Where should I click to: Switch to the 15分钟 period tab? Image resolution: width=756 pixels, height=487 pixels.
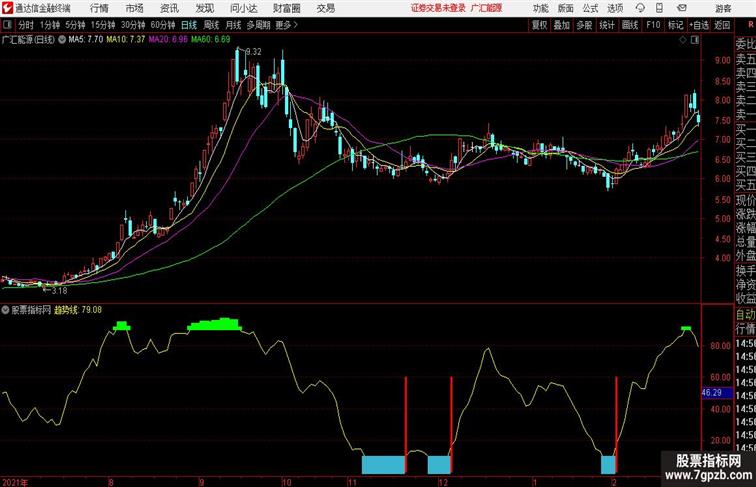(x=103, y=25)
